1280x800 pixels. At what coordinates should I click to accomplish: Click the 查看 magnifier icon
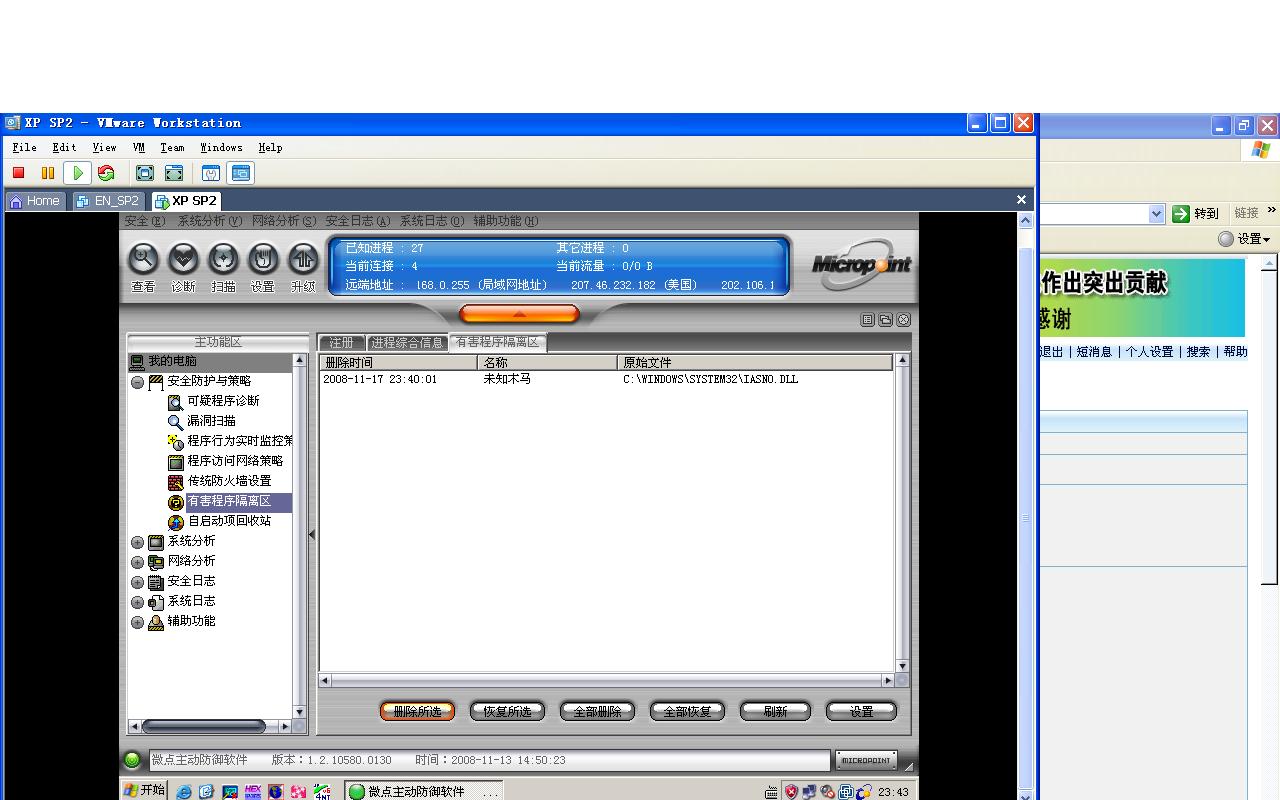pyautogui.click(x=144, y=259)
